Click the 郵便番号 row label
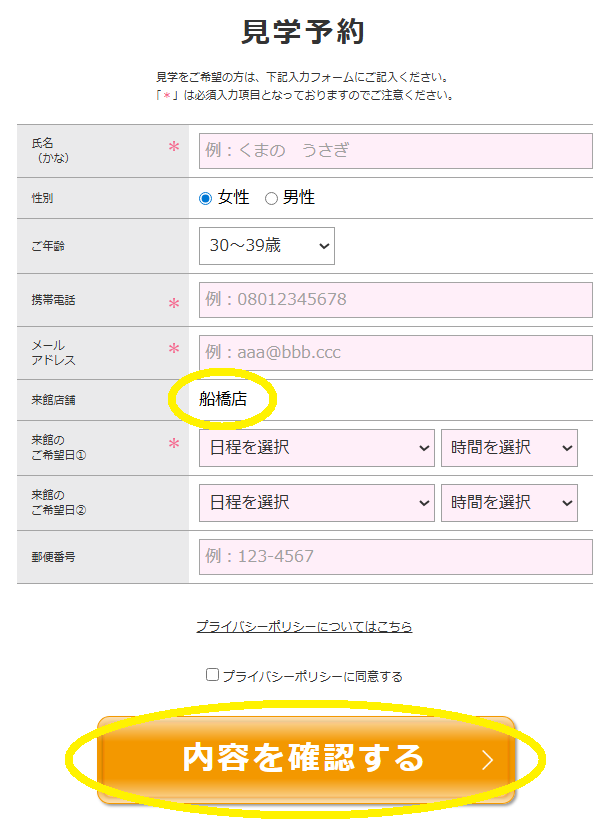Screen dimensions: 612x821 click(x=53, y=557)
